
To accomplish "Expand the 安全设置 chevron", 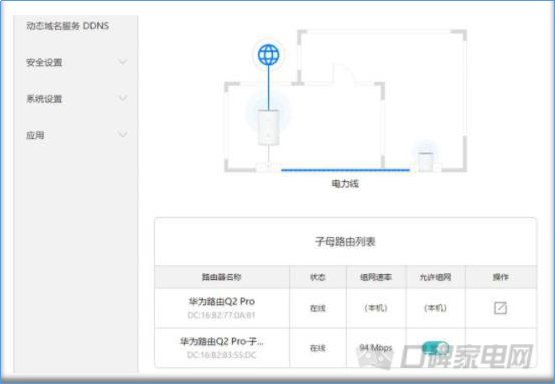I will (122, 62).
